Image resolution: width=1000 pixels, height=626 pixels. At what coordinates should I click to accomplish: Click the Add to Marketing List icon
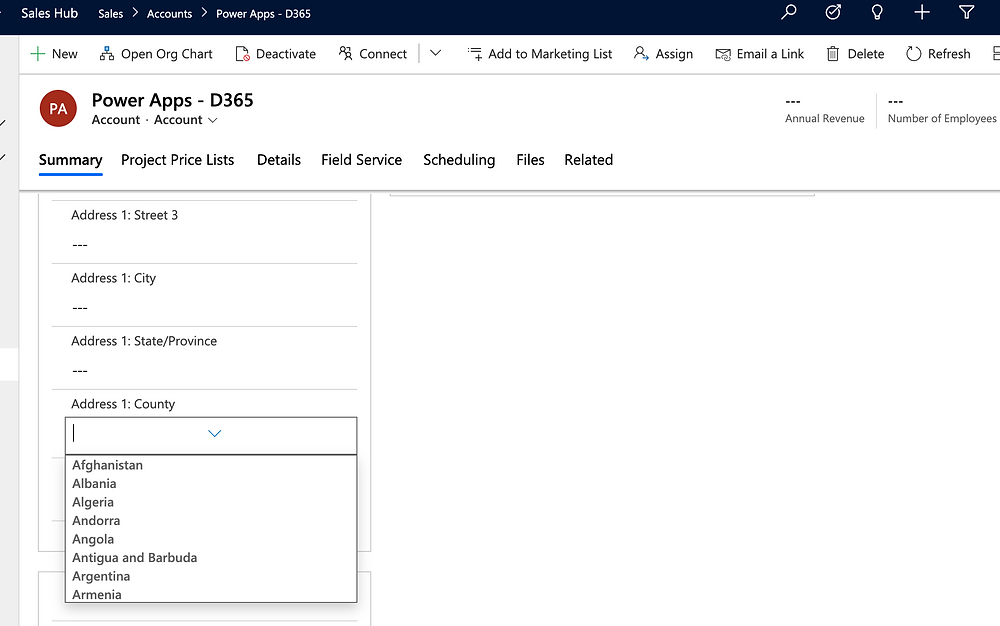coord(475,54)
